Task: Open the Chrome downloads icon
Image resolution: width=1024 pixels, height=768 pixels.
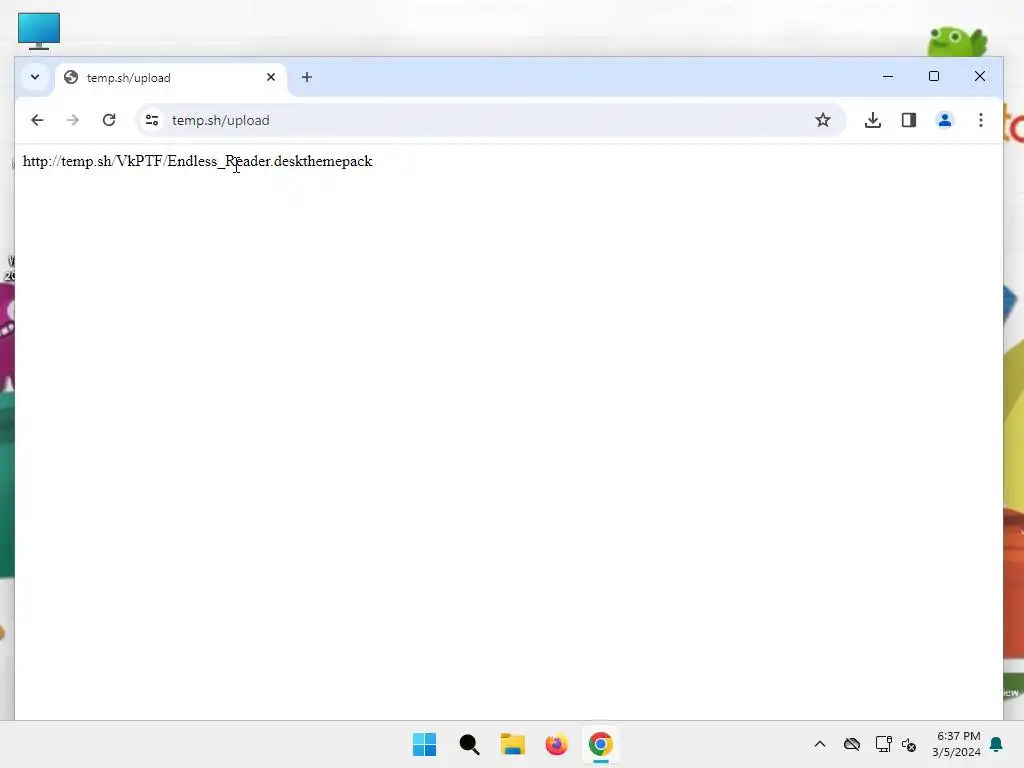Action: click(872, 120)
